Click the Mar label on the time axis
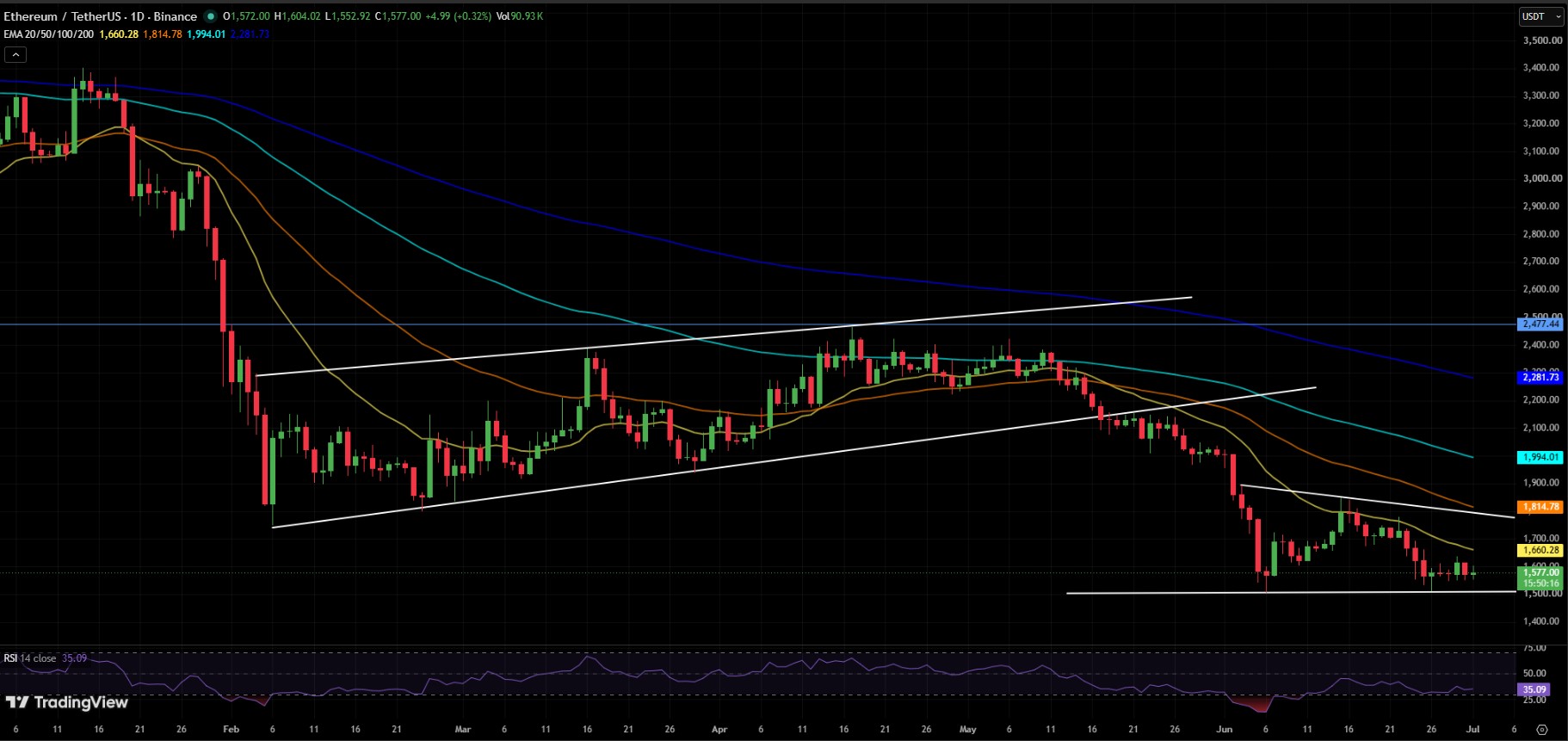The width and height of the screenshot is (1568, 741). (x=463, y=729)
